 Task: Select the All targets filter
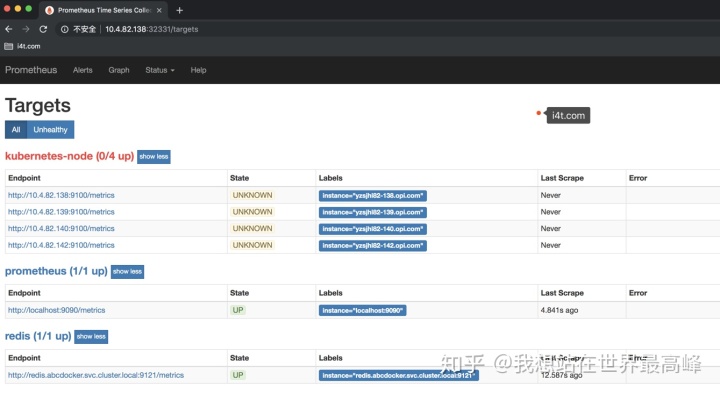coord(16,129)
